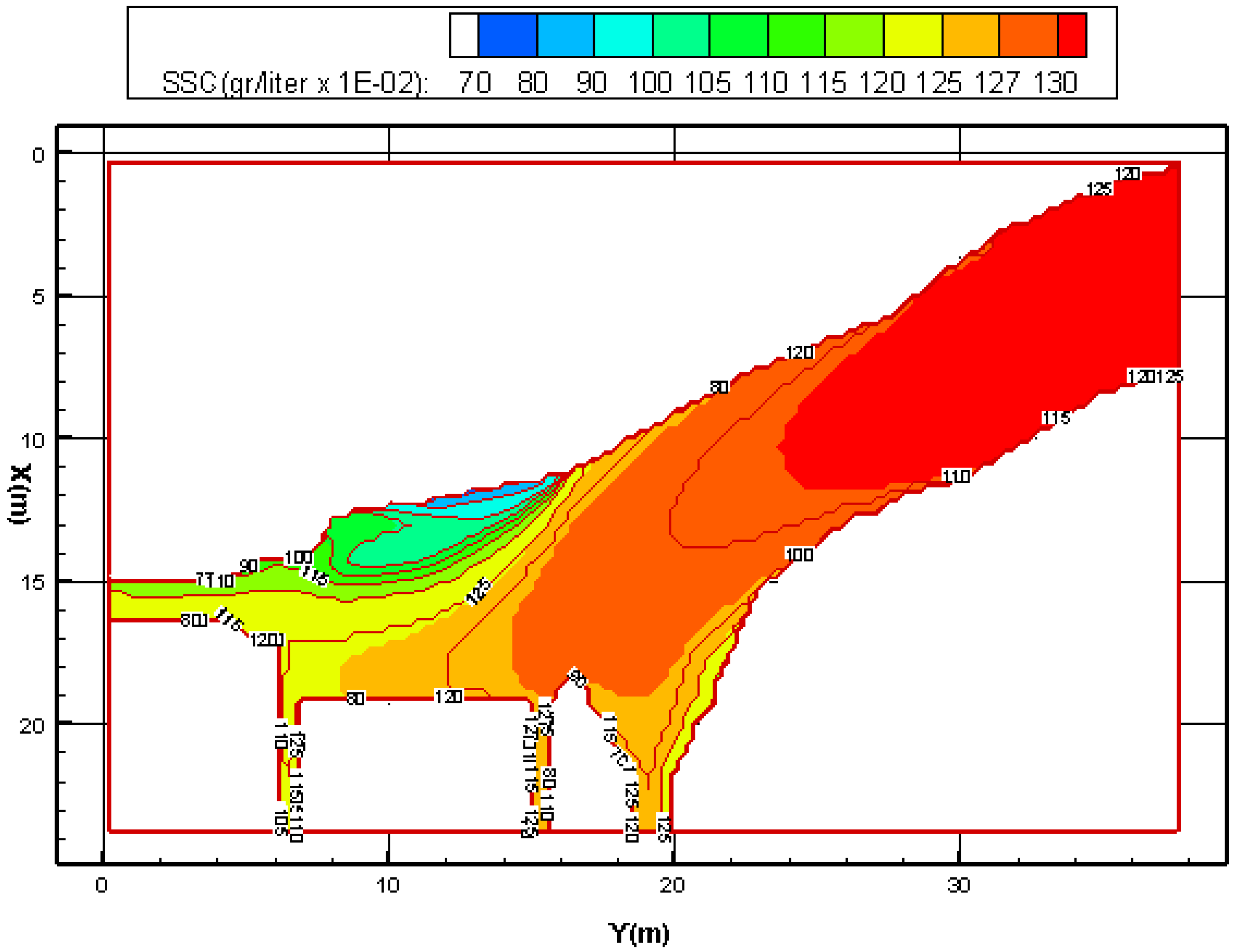This screenshot has height=952, width=1237.
Task: Click tick label 10 on the horizontal axis
Action: pyautogui.click(x=388, y=885)
